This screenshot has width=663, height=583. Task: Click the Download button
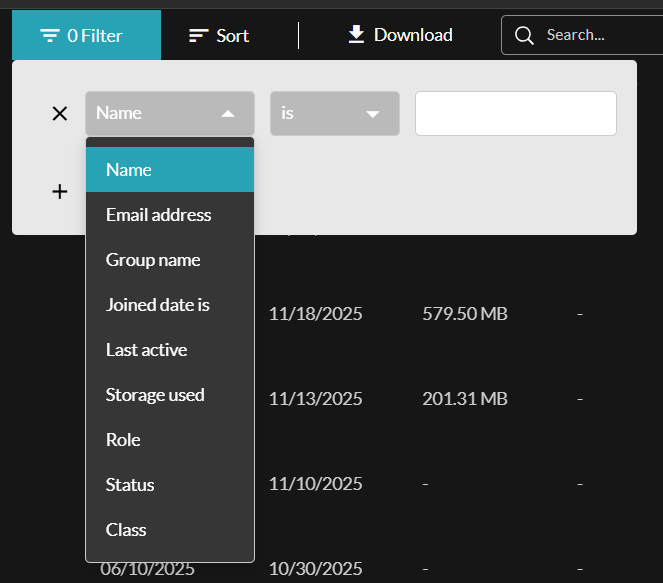[x=400, y=35]
